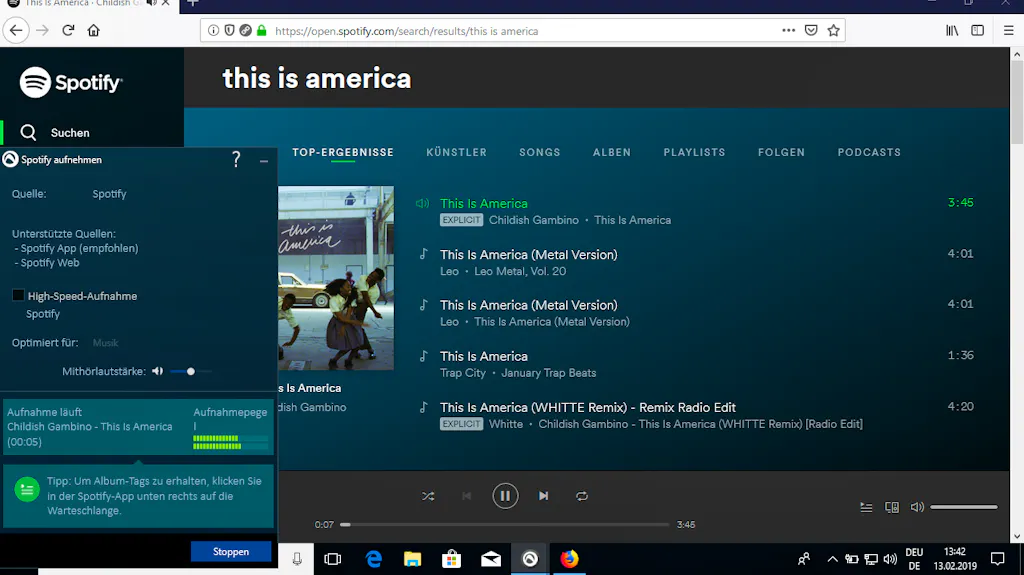Switch to Alben tab
1024x575 pixels.
612,152
